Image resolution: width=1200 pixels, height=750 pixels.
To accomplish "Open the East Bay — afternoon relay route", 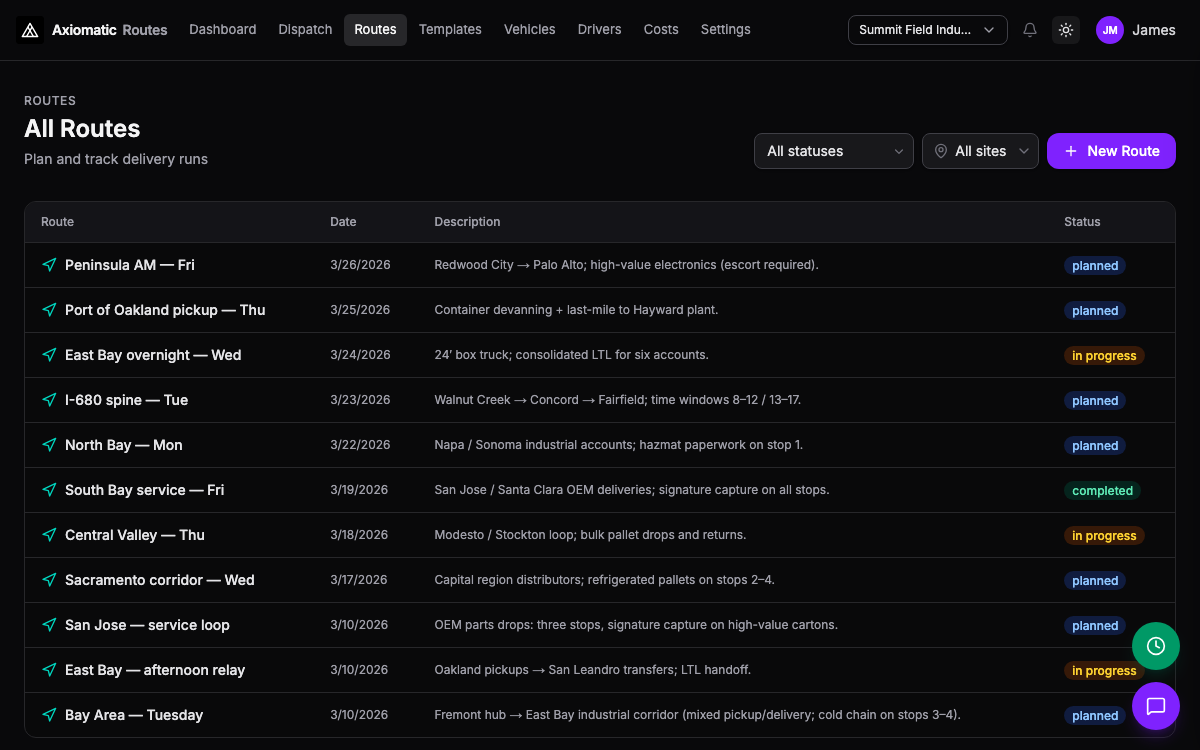I will click(155, 670).
